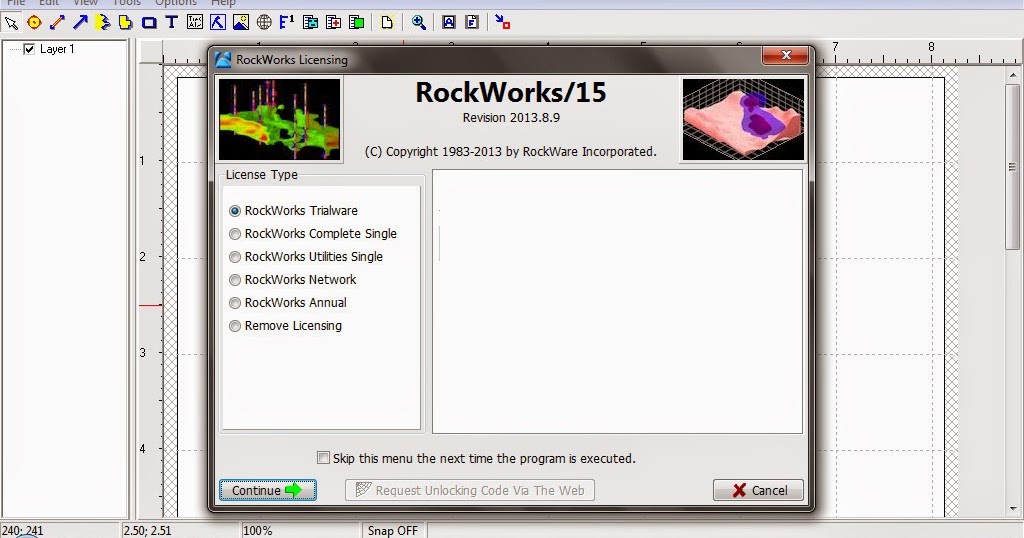Select the yellow polygon shape tool
The image size is (1024, 538).
click(125, 23)
